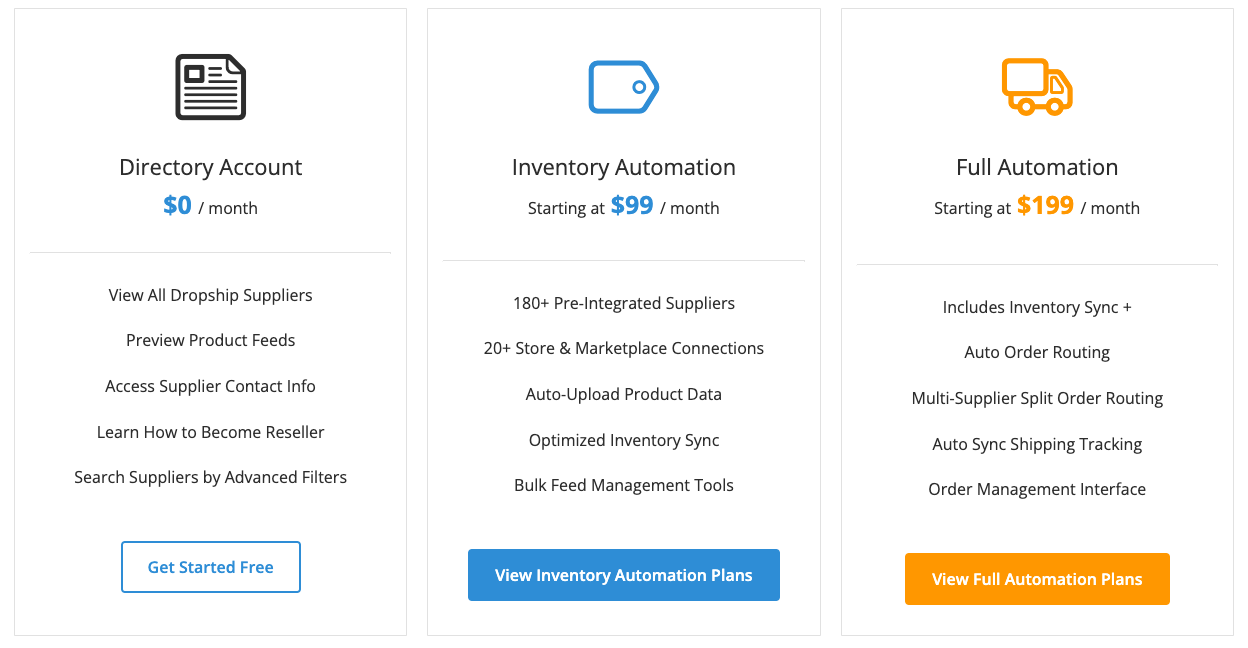This screenshot has height=648, width=1248.
Task: Select the Directory Account heading
Action: click(x=210, y=167)
